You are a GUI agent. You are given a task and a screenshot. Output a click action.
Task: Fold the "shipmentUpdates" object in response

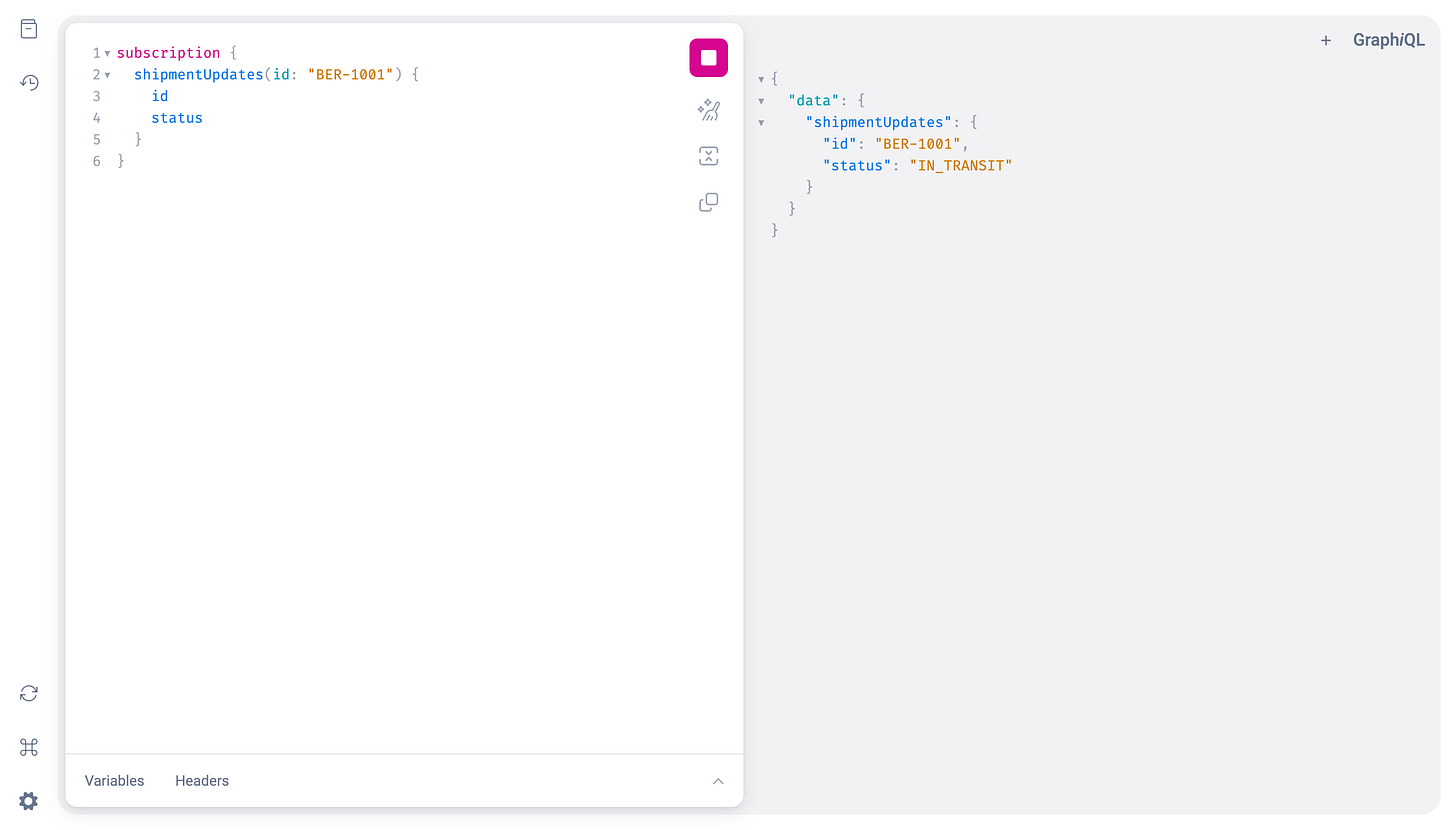pos(762,123)
